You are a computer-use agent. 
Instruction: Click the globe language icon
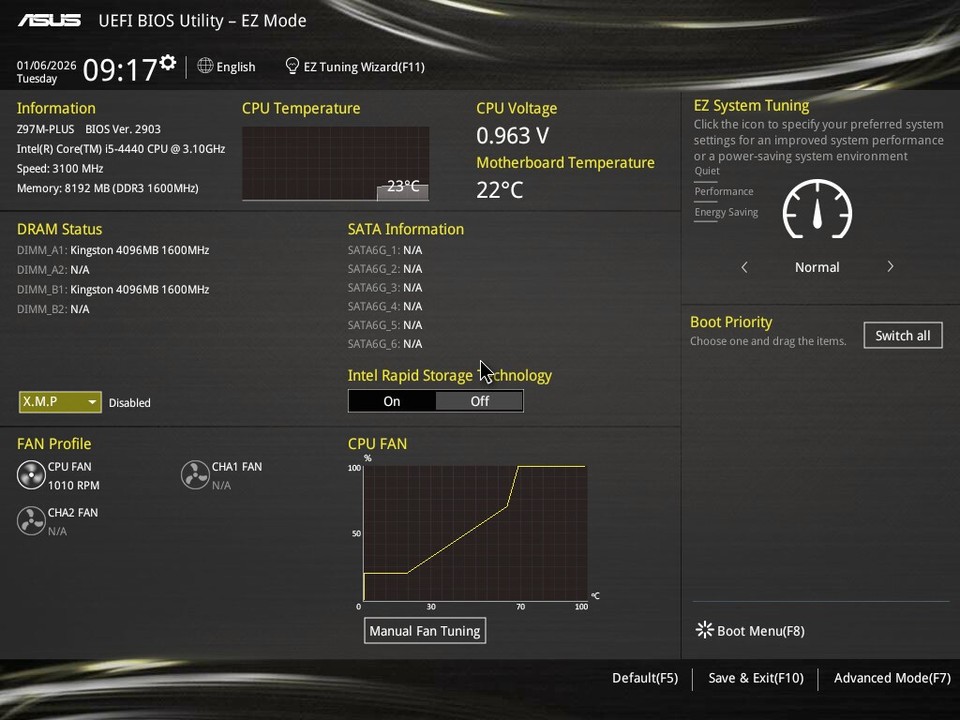click(205, 66)
